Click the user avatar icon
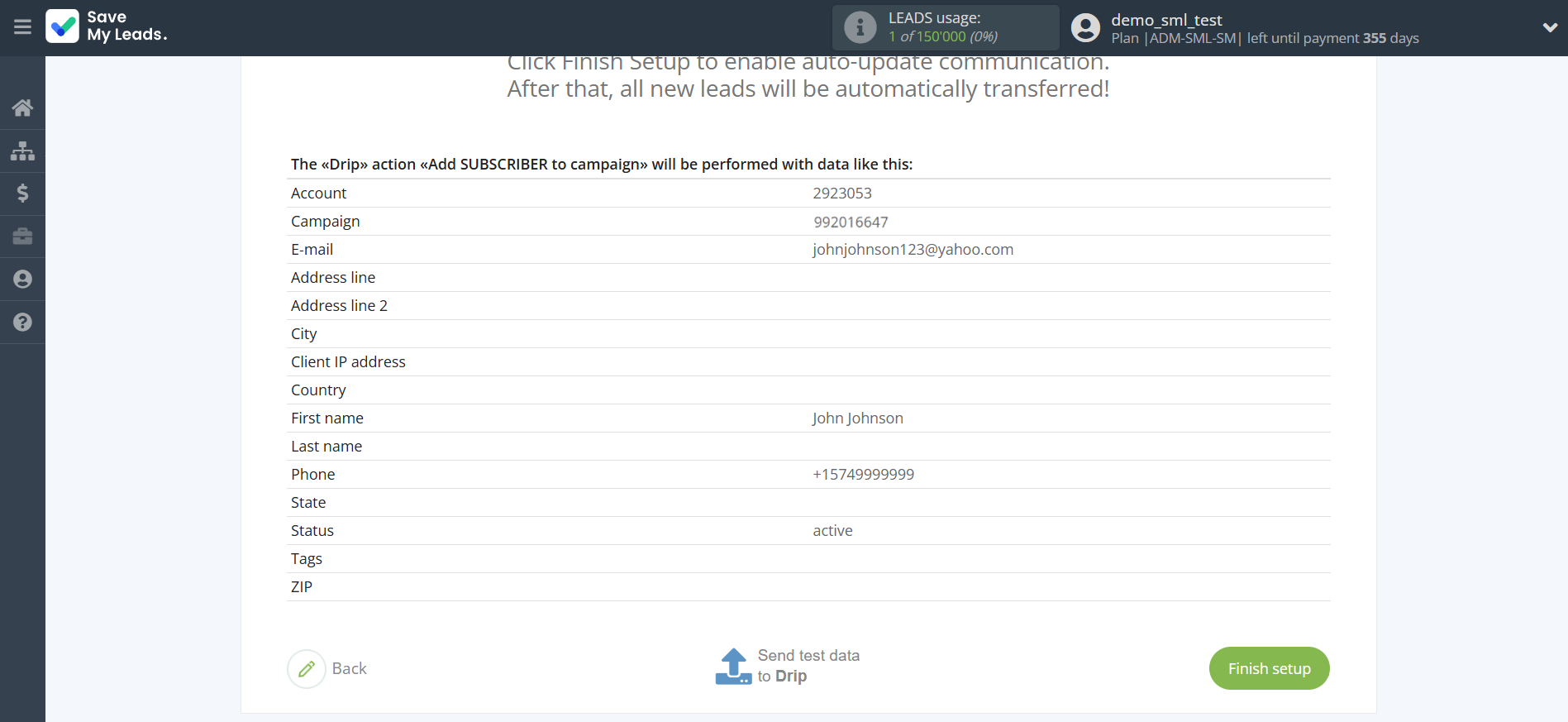 (1085, 27)
